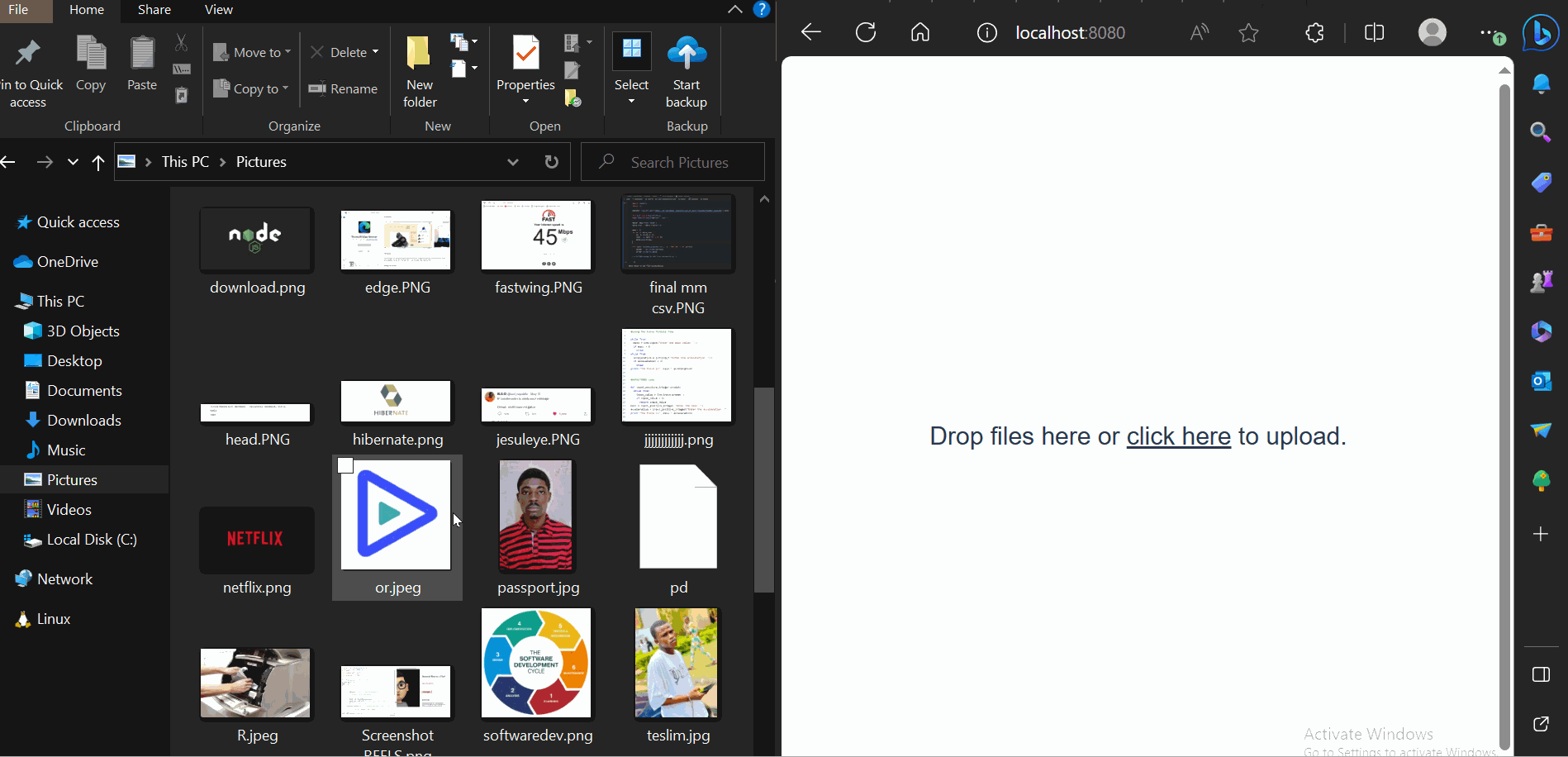This screenshot has height=757, width=1568.
Task: Click the Paste shortcut icon
Action: click(182, 95)
